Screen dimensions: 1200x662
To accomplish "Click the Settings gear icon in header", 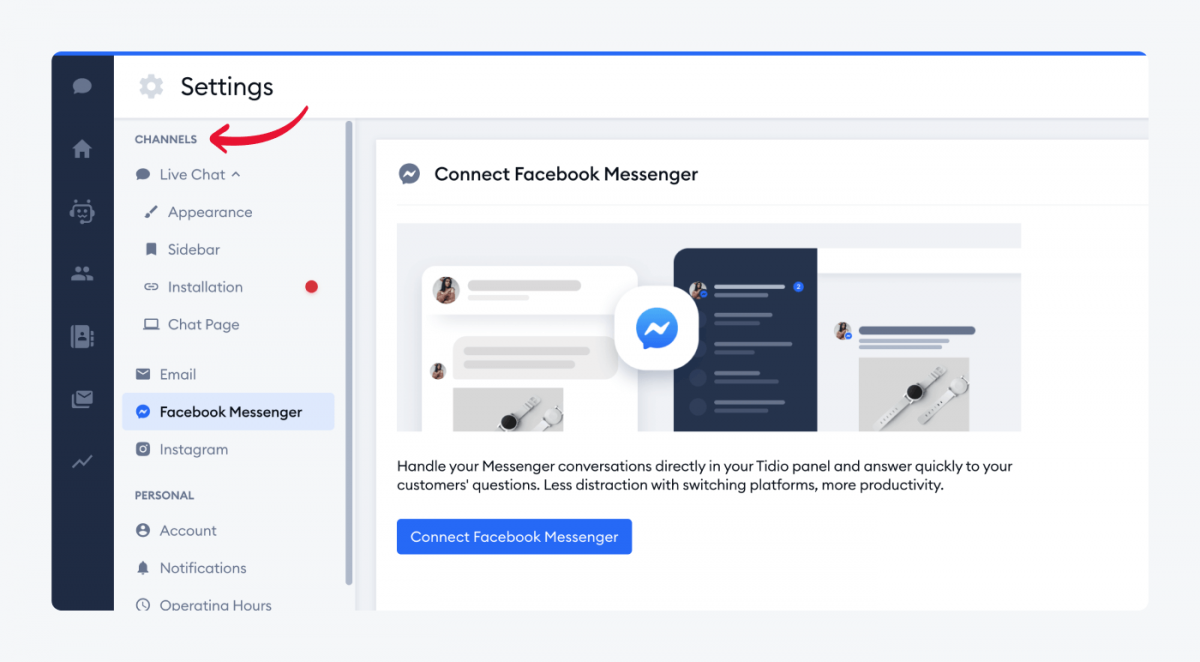I will (x=151, y=87).
